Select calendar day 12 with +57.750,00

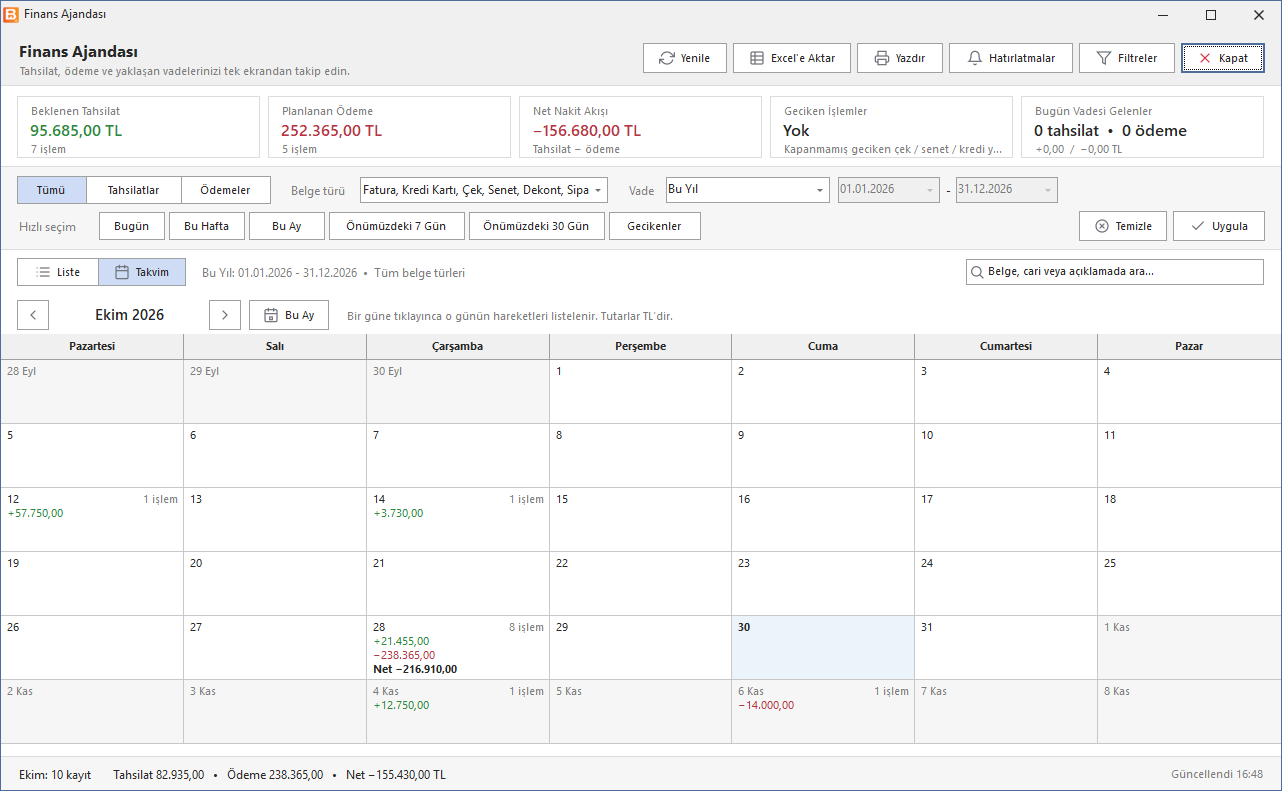click(92, 520)
